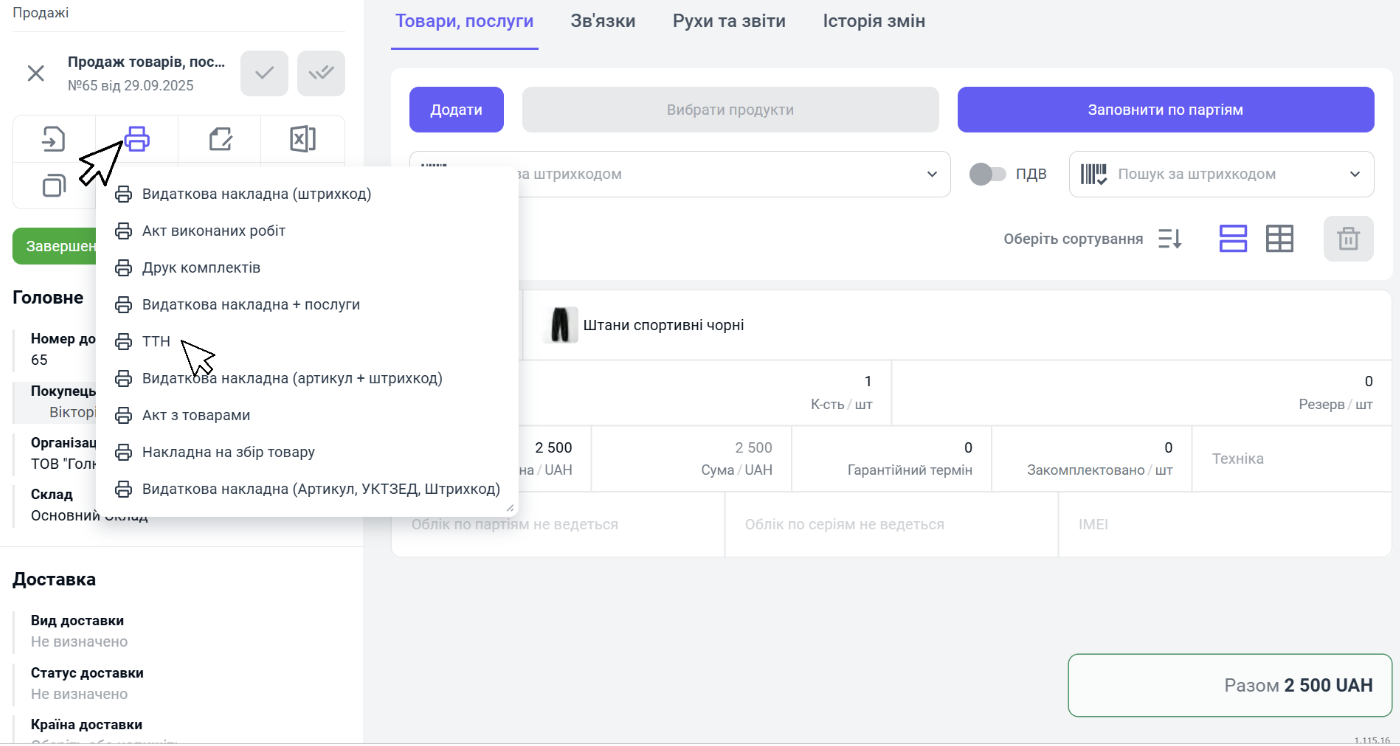Click the export to Excel icon
Image resolution: width=1400 pixels, height=746 pixels.
(x=302, y=139)
